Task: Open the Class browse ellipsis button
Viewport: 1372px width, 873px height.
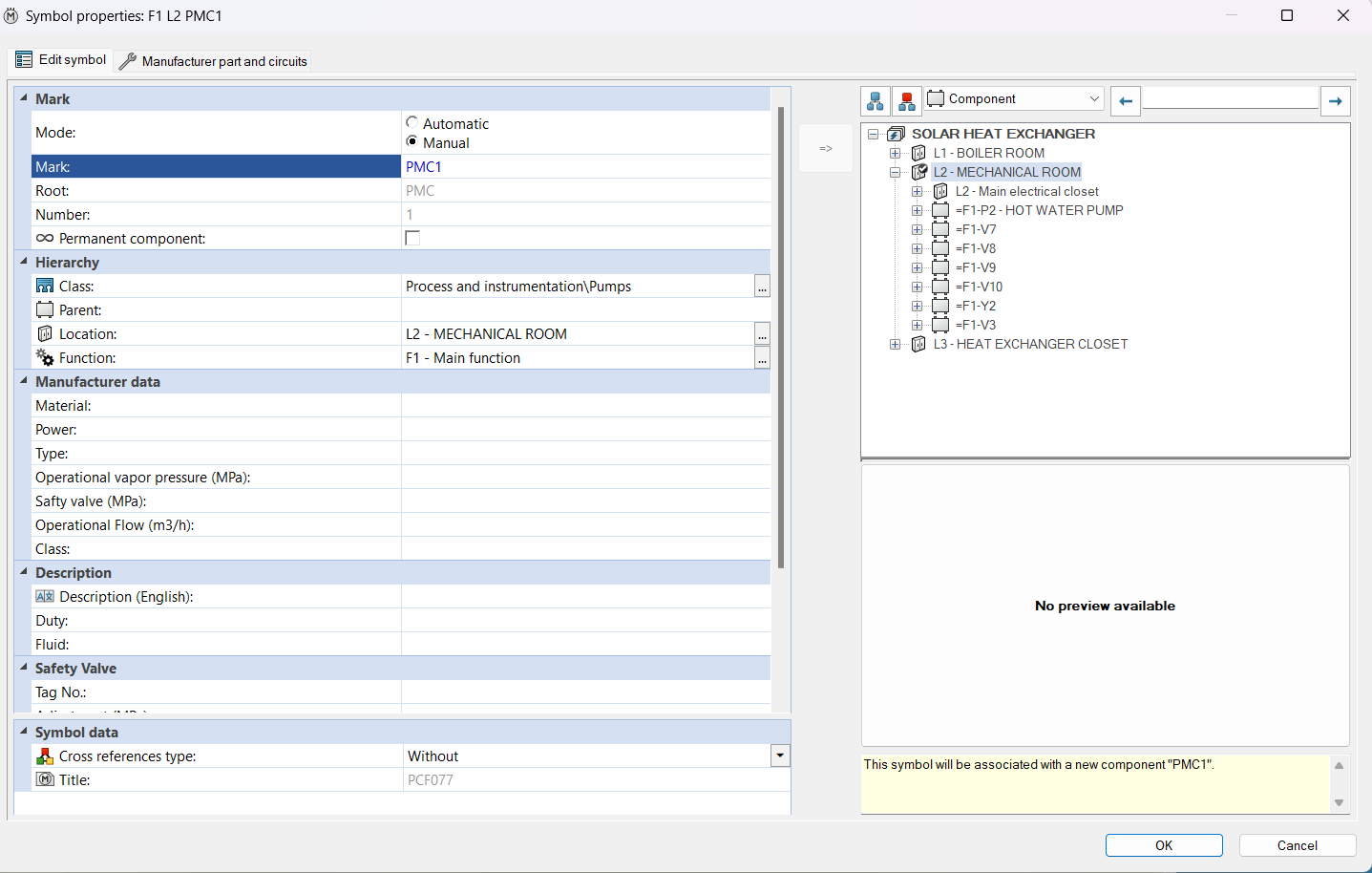Action: pos(762,287)
